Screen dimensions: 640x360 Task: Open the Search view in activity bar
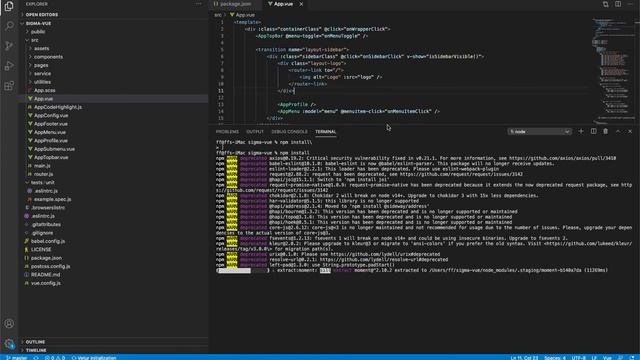coord(9,26)
